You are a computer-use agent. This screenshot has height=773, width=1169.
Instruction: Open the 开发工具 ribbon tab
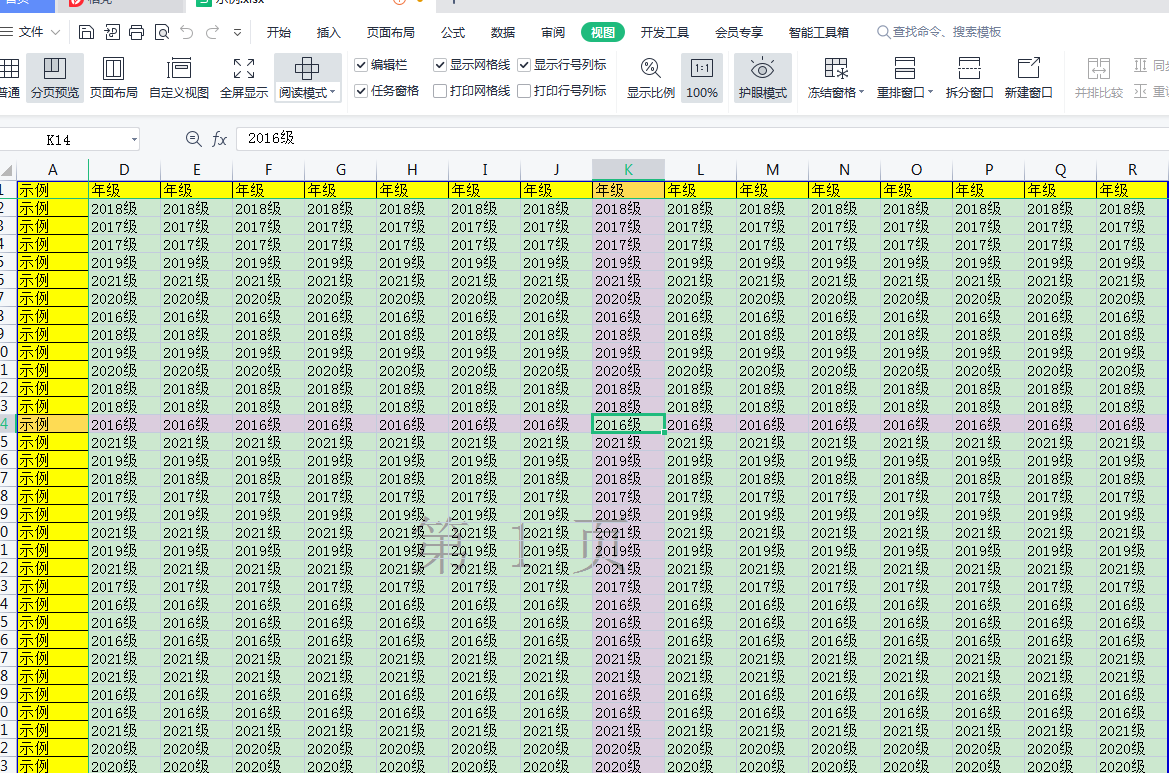tap(664, 32)
